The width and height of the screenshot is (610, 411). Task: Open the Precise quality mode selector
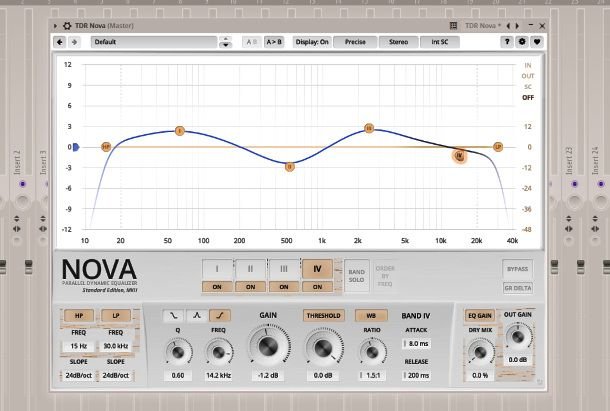click(355, 42)
